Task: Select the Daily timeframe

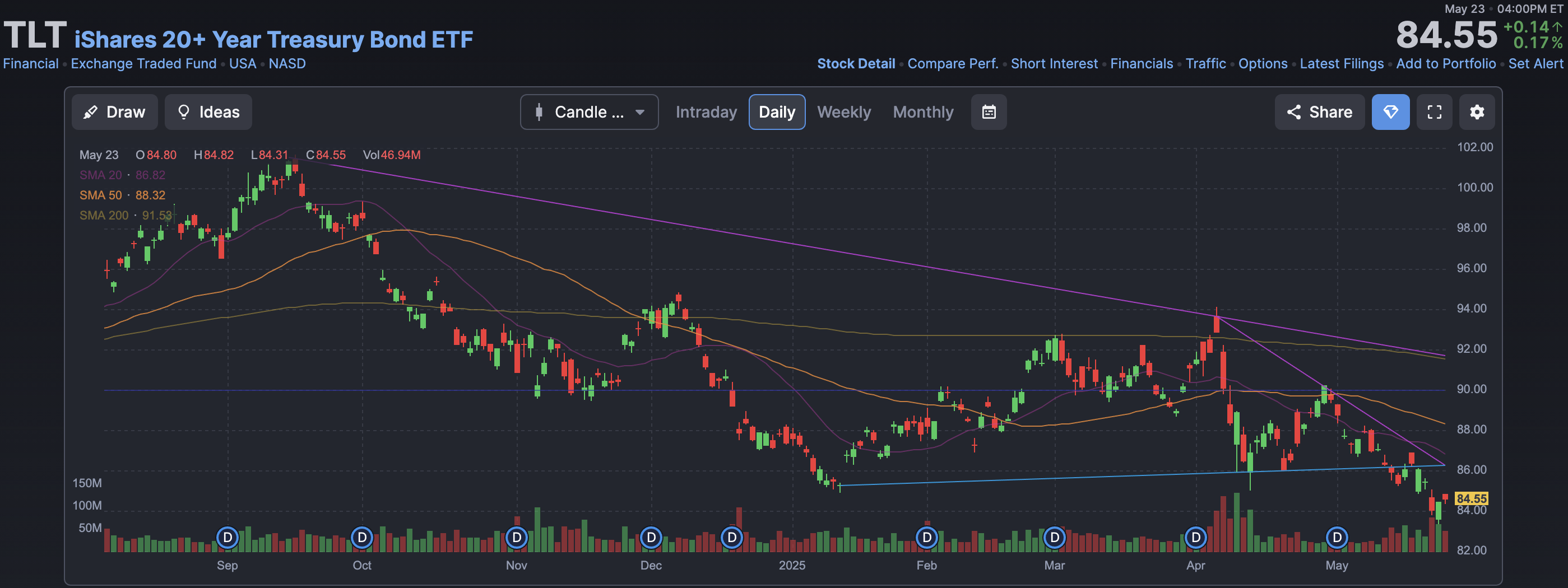Action: [777, 112]
